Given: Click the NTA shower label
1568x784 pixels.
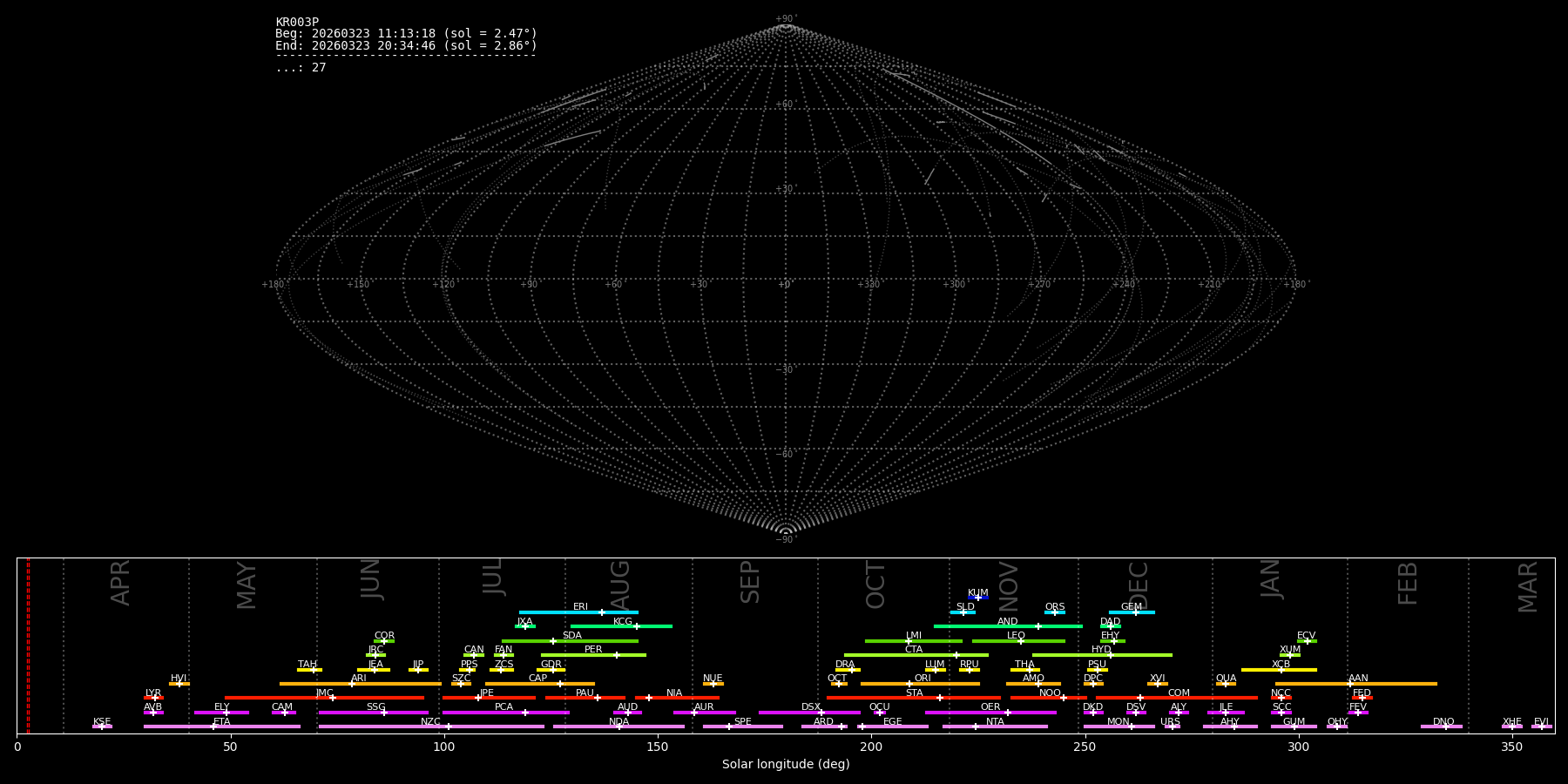Looking at the screenshot, I should (995, 722).
